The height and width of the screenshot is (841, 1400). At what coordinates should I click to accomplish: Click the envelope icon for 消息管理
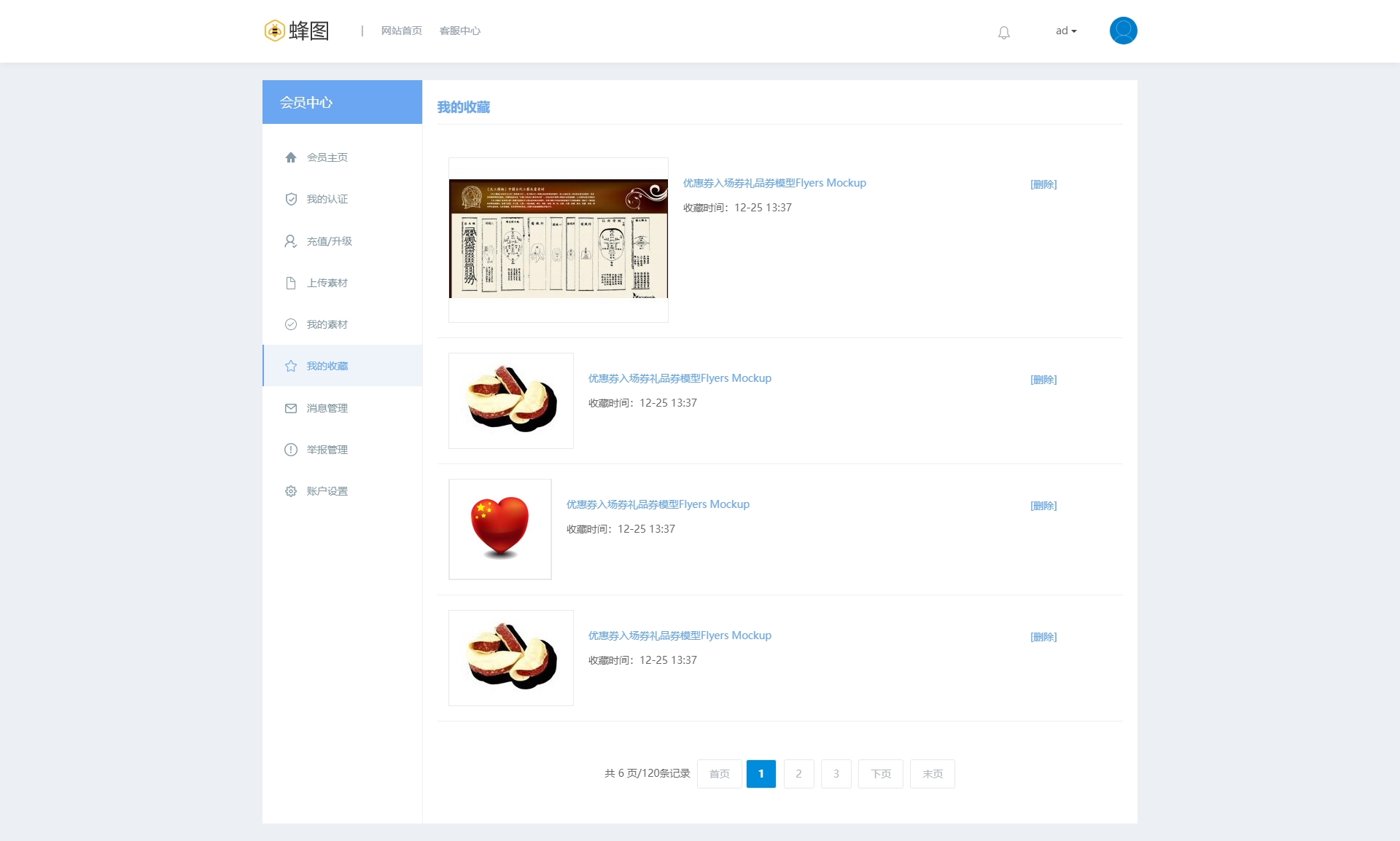pyautogui.click(x=291, y=408)
